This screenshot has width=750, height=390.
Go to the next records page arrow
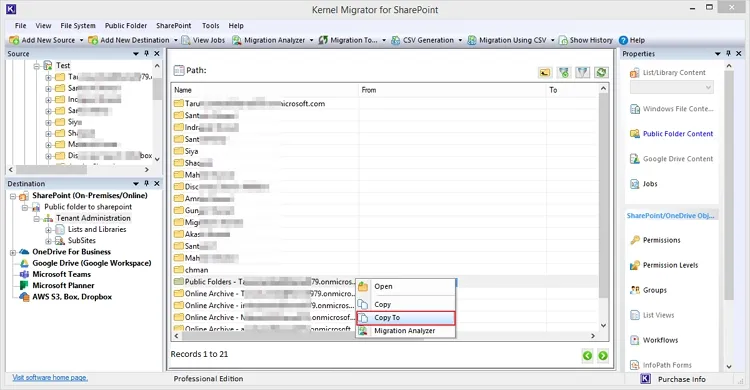[x=603, y=356]
